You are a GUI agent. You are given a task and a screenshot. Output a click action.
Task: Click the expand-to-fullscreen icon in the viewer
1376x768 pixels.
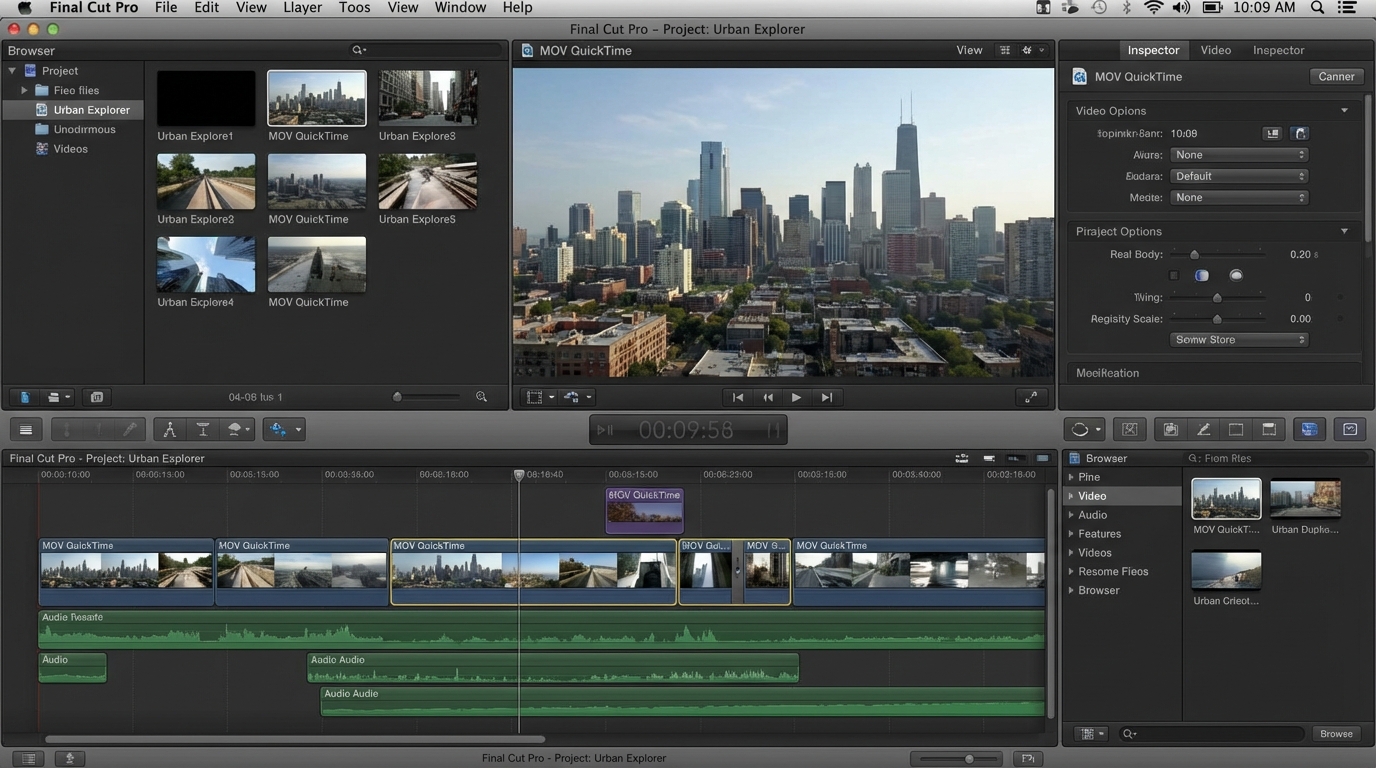(1031, 396)
